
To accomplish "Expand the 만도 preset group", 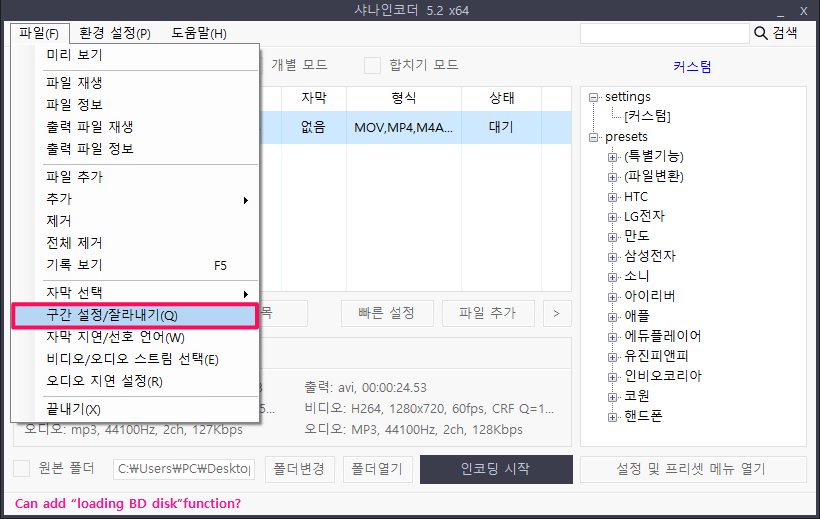I will pos(612,237).
